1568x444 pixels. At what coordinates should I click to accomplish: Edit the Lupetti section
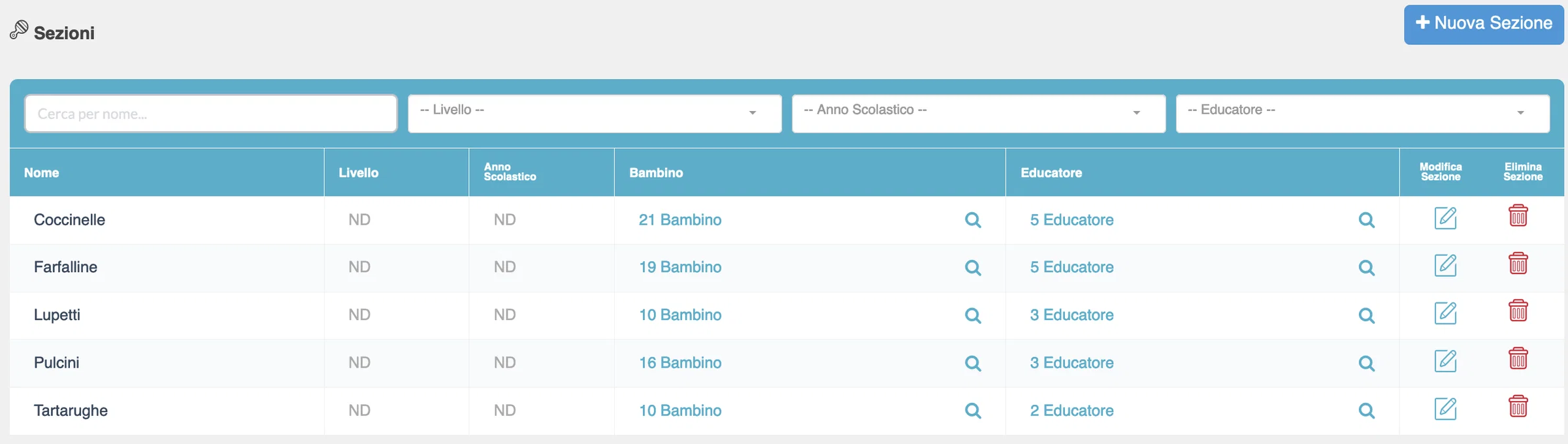[x=1445, y=313]
